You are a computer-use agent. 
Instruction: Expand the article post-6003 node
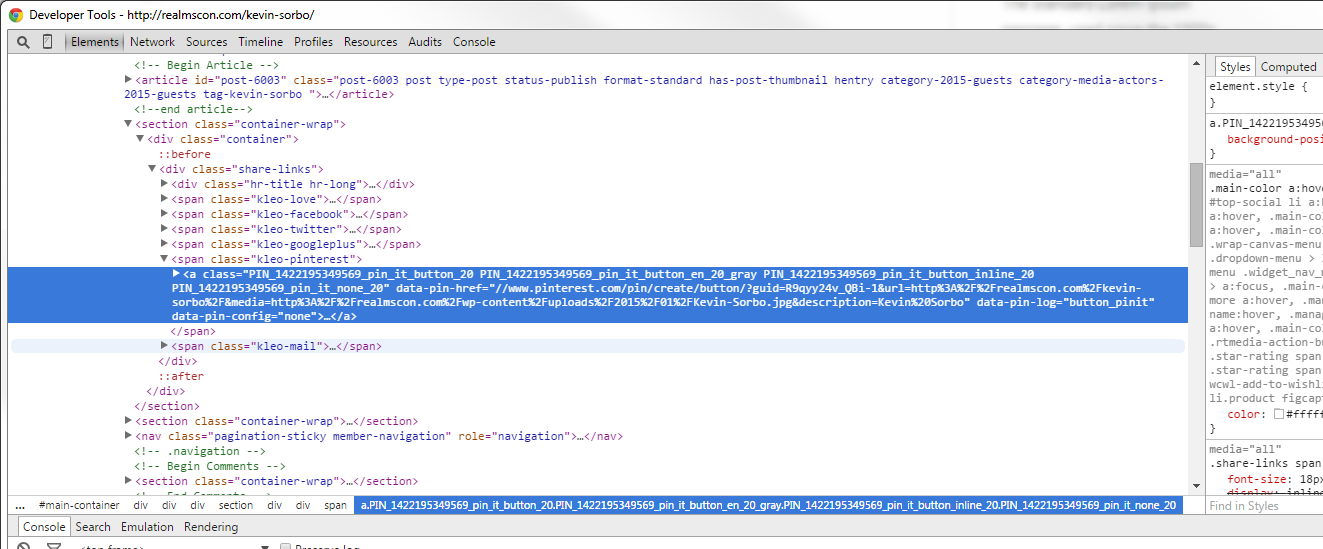[128, 80]
